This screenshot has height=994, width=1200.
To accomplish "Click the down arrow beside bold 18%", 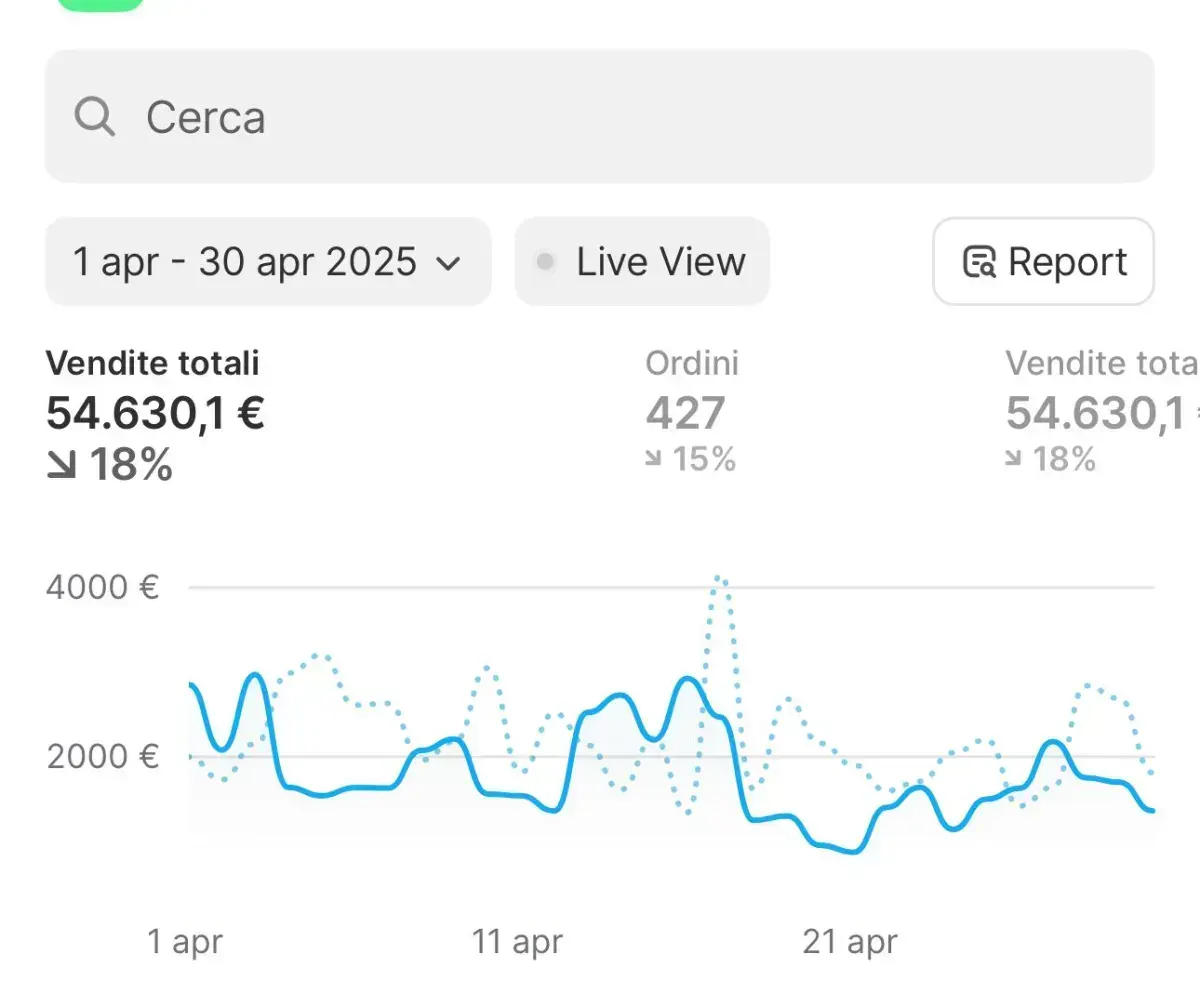I will 63,465.
